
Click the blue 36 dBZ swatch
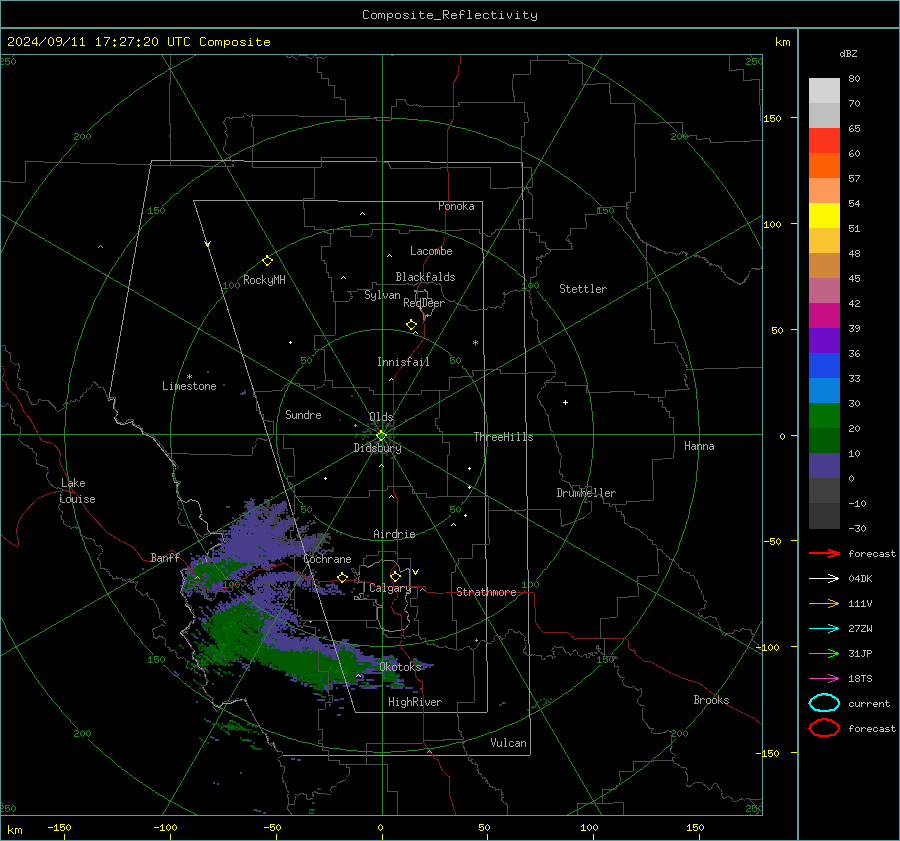824,365
